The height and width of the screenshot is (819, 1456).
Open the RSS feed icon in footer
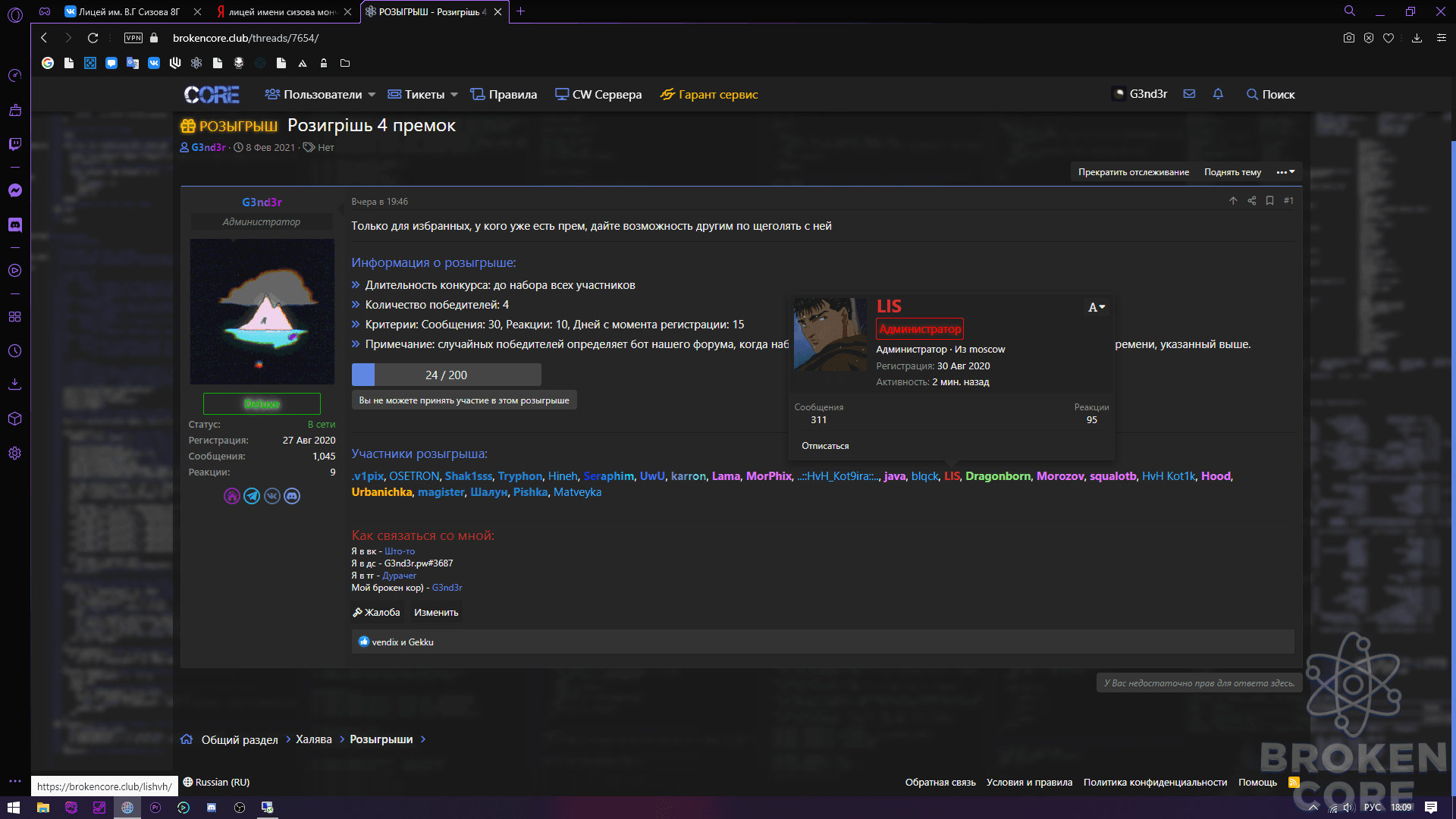pos(1294,782)
